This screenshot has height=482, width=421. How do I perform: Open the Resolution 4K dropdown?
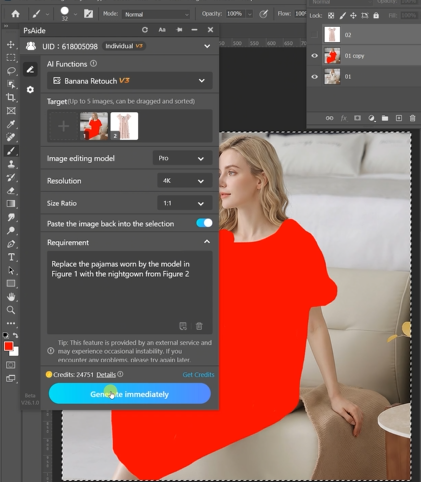[185, 181]
